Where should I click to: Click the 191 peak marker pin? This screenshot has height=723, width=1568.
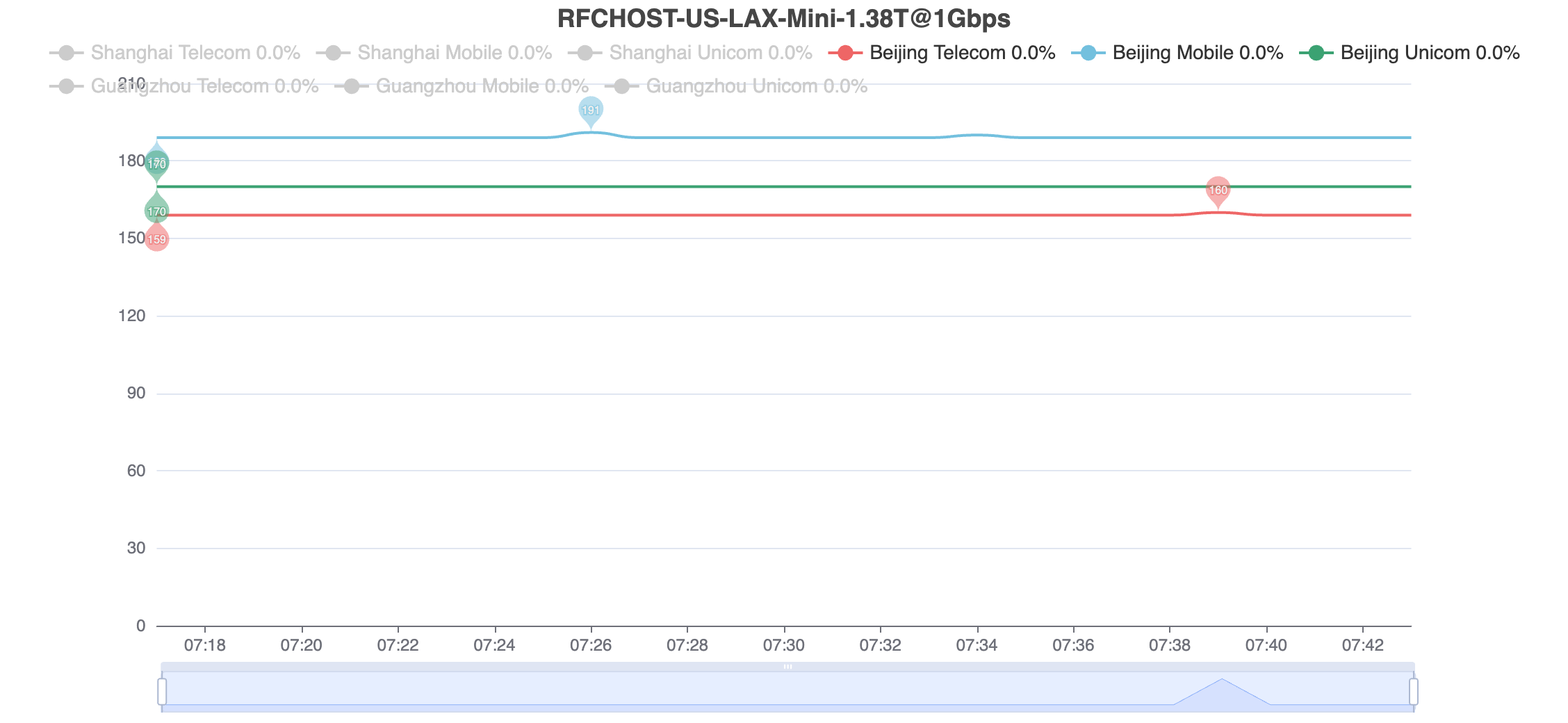pyautogui.click(x=591, y=110)
